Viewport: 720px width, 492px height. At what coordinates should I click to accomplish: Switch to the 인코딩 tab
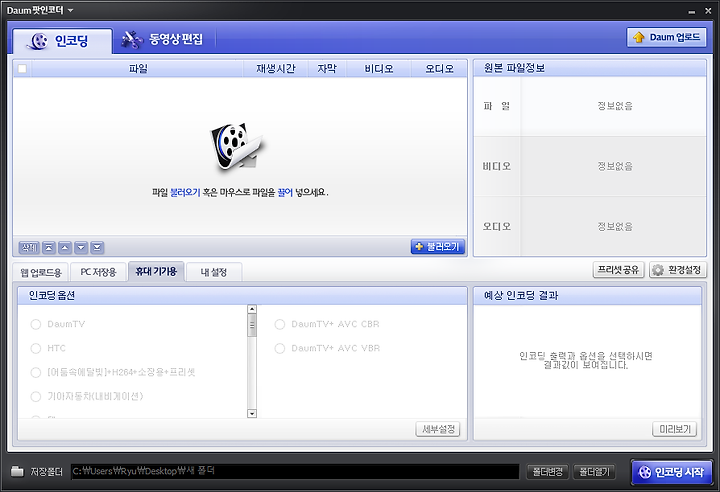[x=62, y=41]
